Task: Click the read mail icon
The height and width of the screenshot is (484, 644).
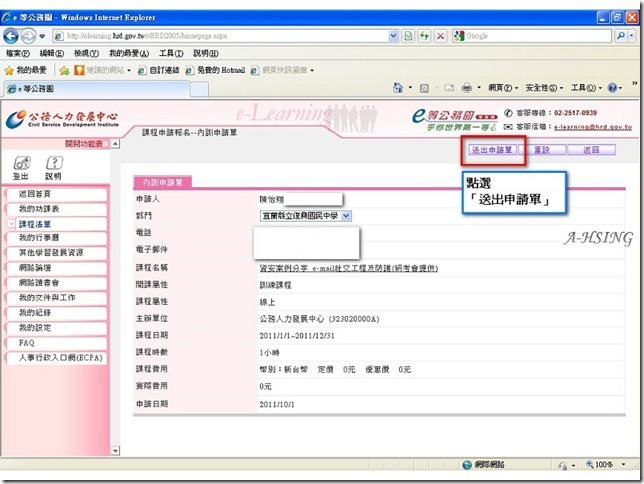Action: click(x=449, y=88)
